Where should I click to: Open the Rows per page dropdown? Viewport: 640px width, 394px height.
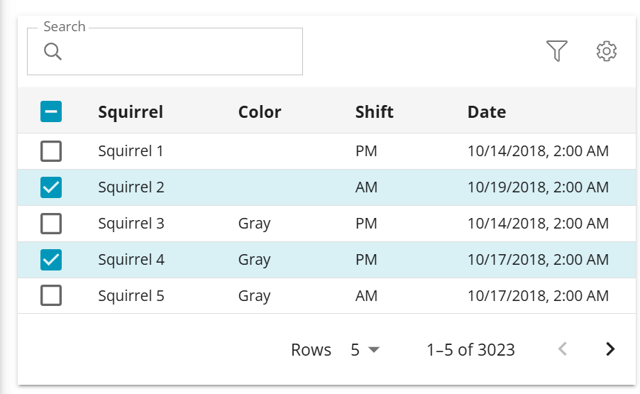click(365, 350)
